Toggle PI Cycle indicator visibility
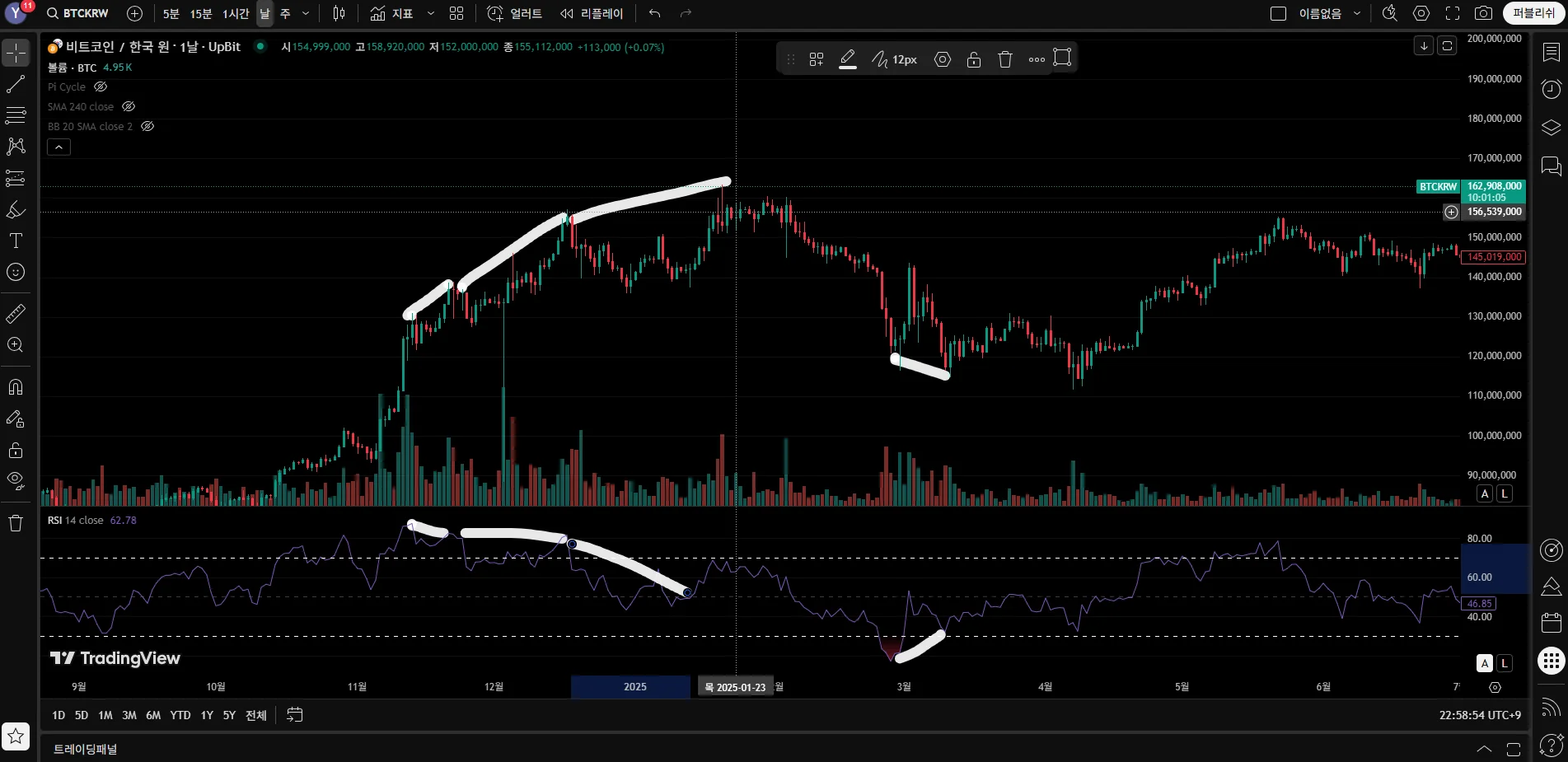Viewport: 1568px width, 762px height. coord(101,86)
